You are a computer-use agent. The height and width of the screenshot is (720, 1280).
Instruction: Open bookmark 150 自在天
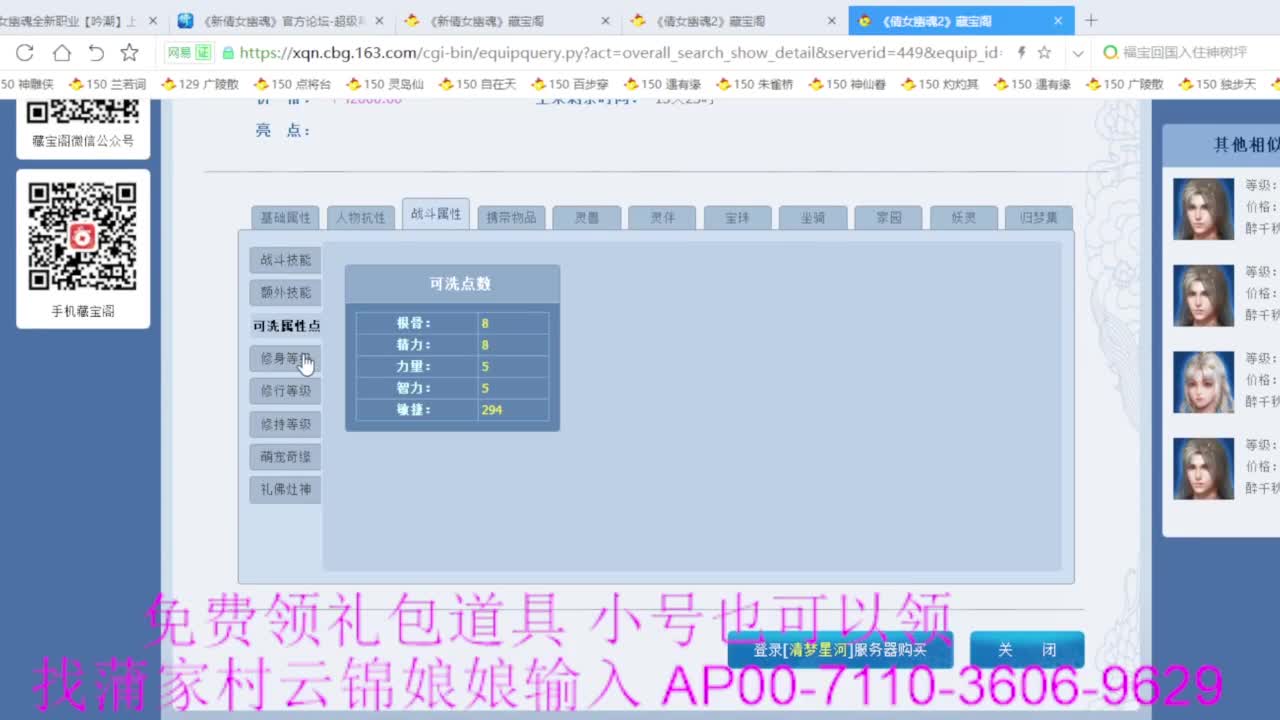pyautogui.click(x=477, y=85)
